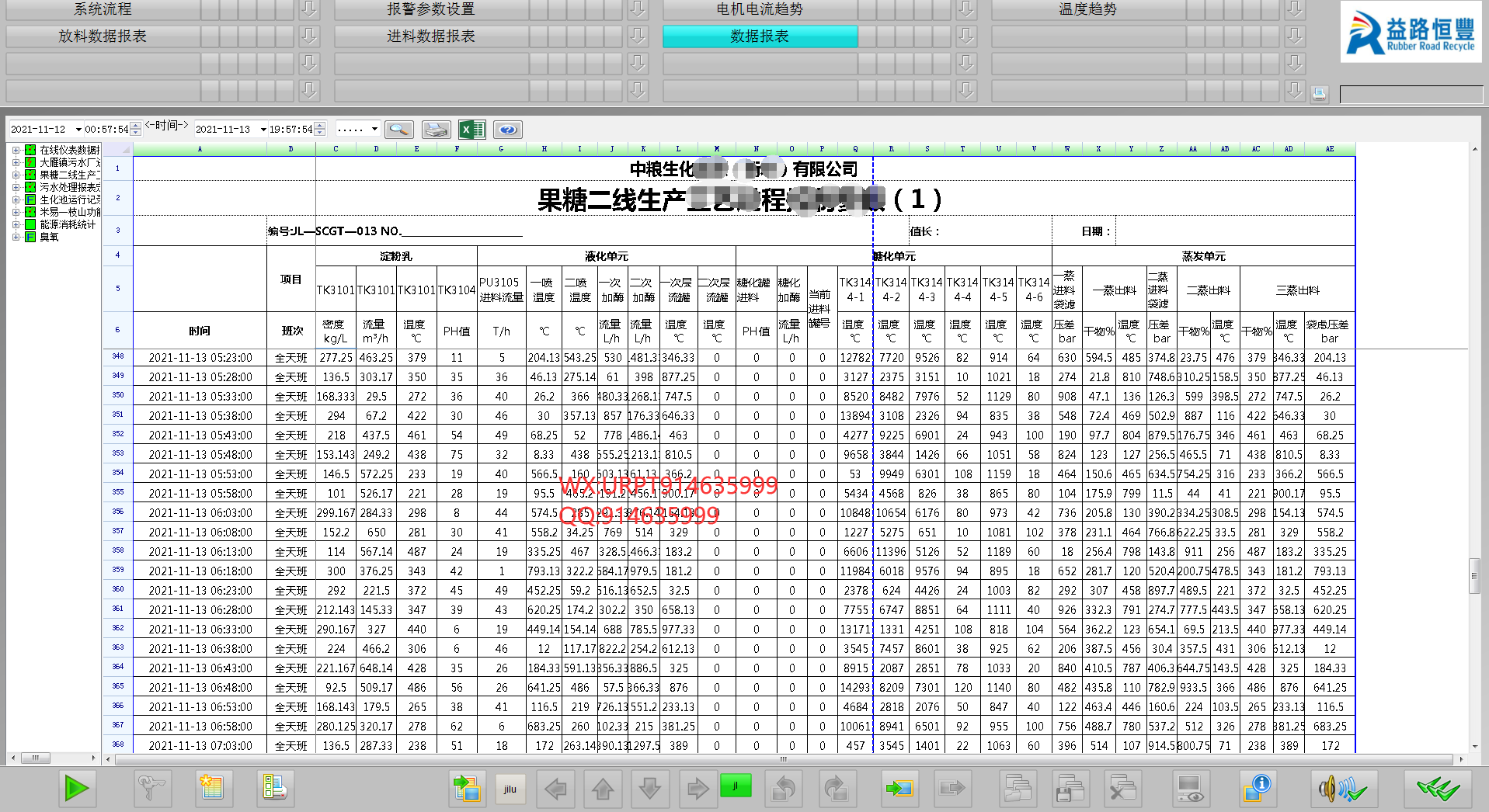
Task: Click the speaker alarm acknowledge icon
Action: [1343, 789]
